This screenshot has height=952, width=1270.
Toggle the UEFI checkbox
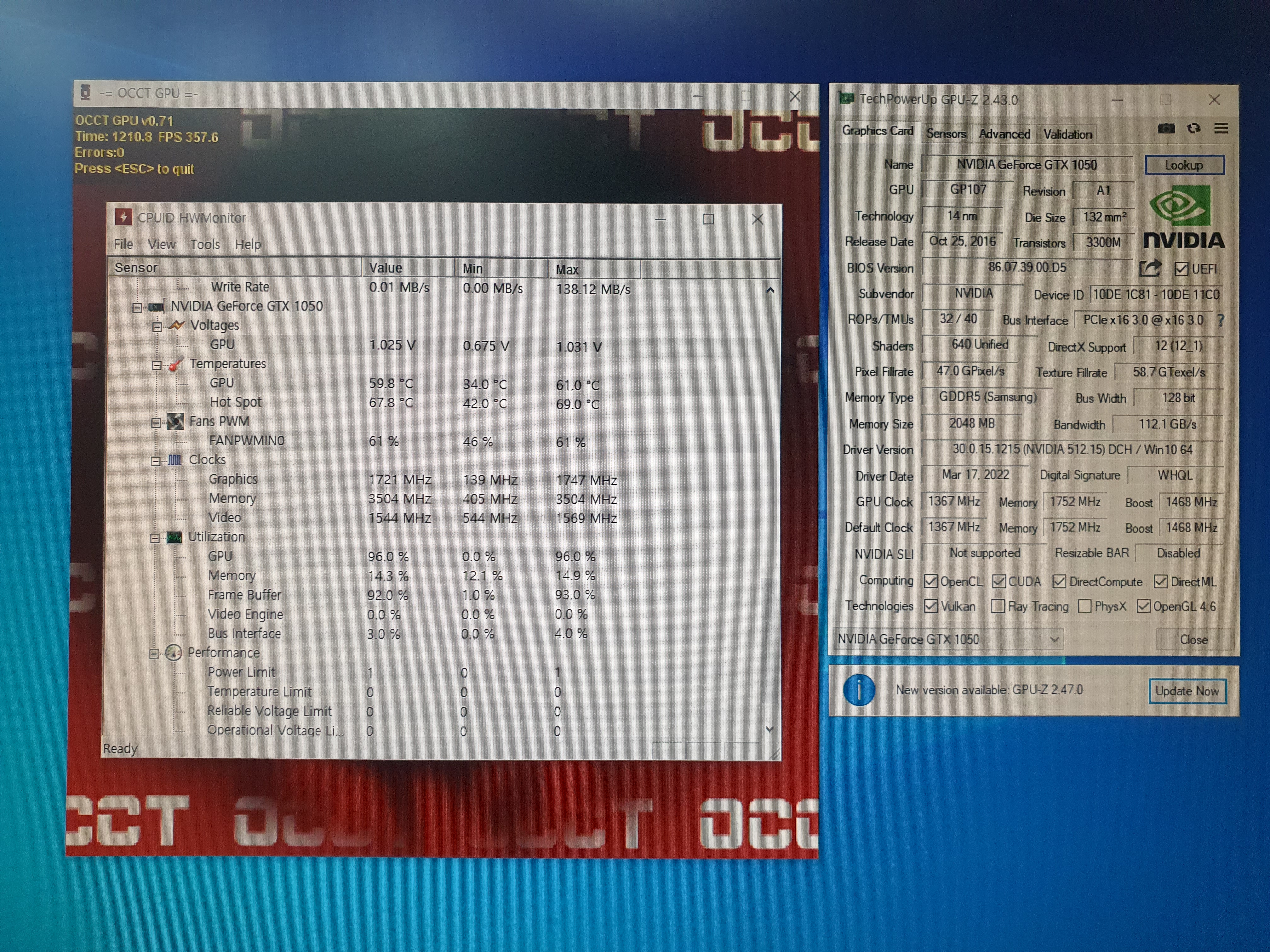coord(1181,269)
